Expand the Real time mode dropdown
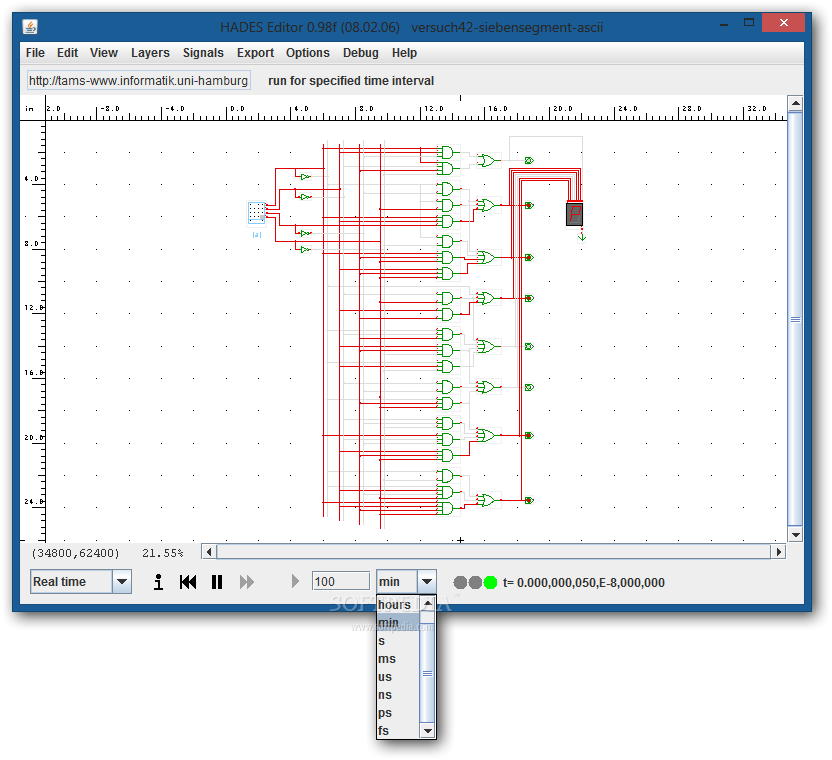The width and height of the screenshot is (832, 760). [x=122, y=582]
